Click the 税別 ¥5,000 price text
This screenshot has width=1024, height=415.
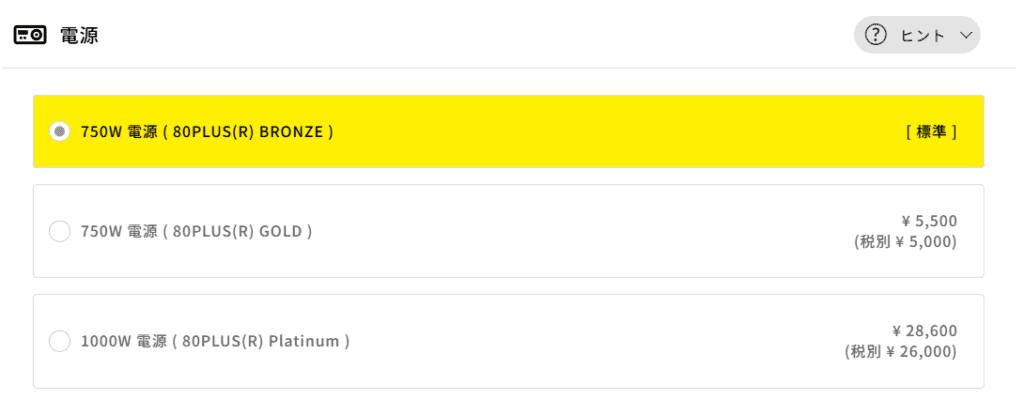tap(906, 241)
